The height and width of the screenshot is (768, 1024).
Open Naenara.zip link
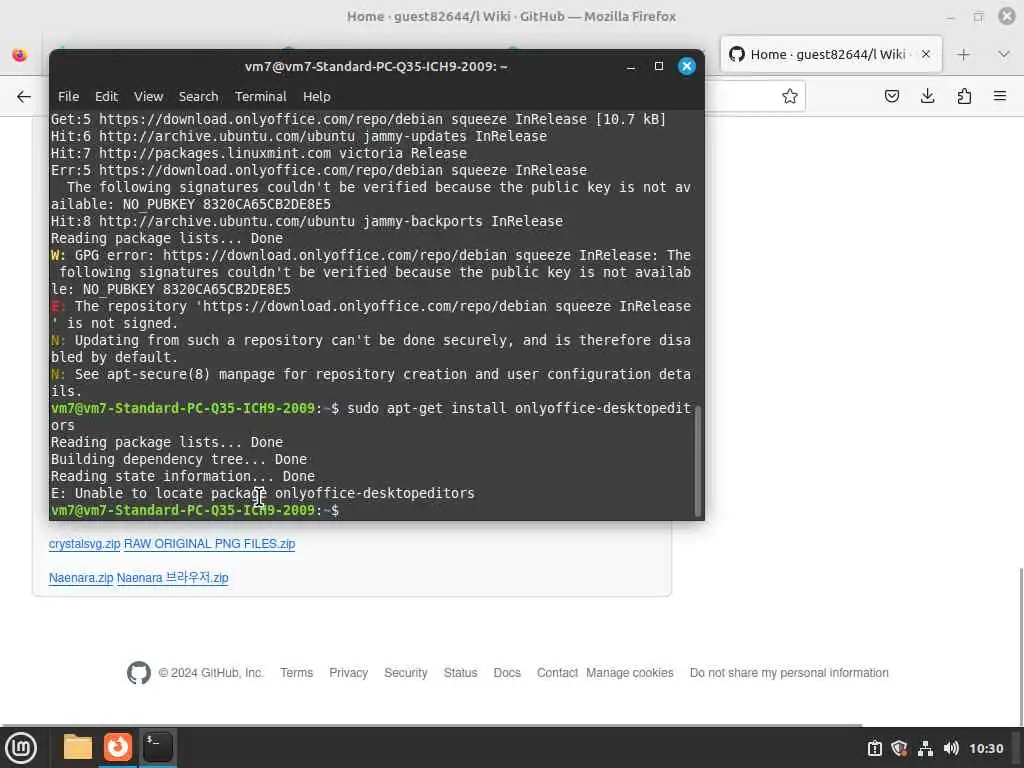[81, 577]
